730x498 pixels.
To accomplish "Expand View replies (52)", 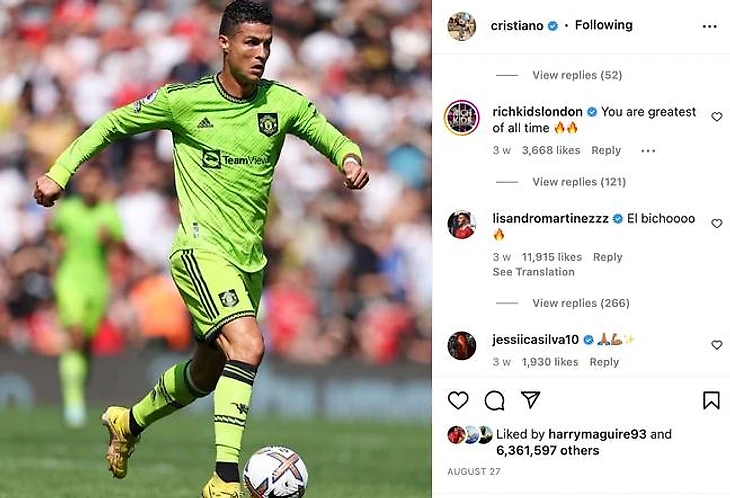I will pos(577,75).
